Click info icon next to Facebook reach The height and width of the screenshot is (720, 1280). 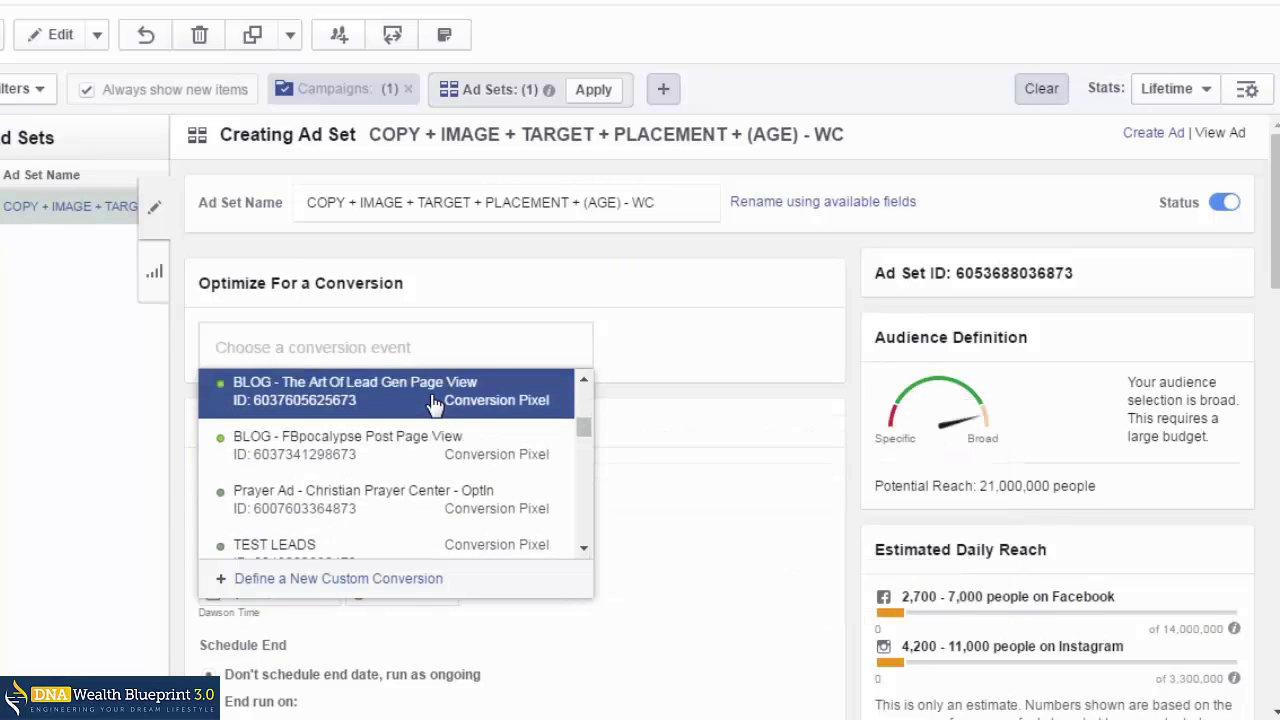pos(1234,628)
